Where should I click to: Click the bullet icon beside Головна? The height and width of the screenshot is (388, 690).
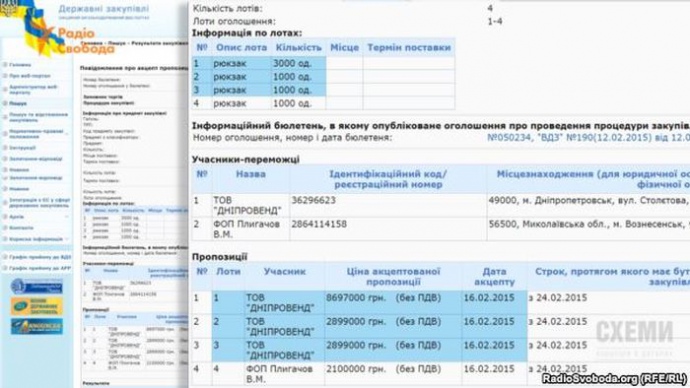[5, 65]
